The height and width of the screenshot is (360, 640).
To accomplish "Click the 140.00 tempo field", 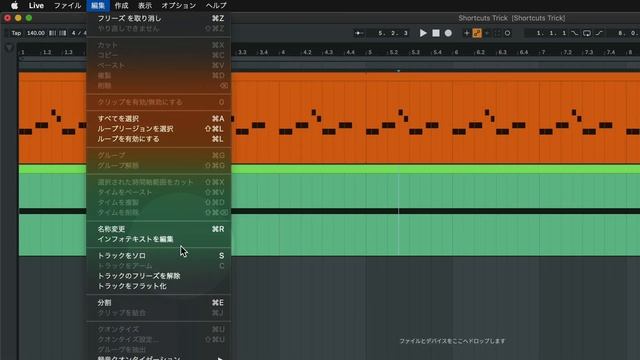I will click(x=36, y=33).
